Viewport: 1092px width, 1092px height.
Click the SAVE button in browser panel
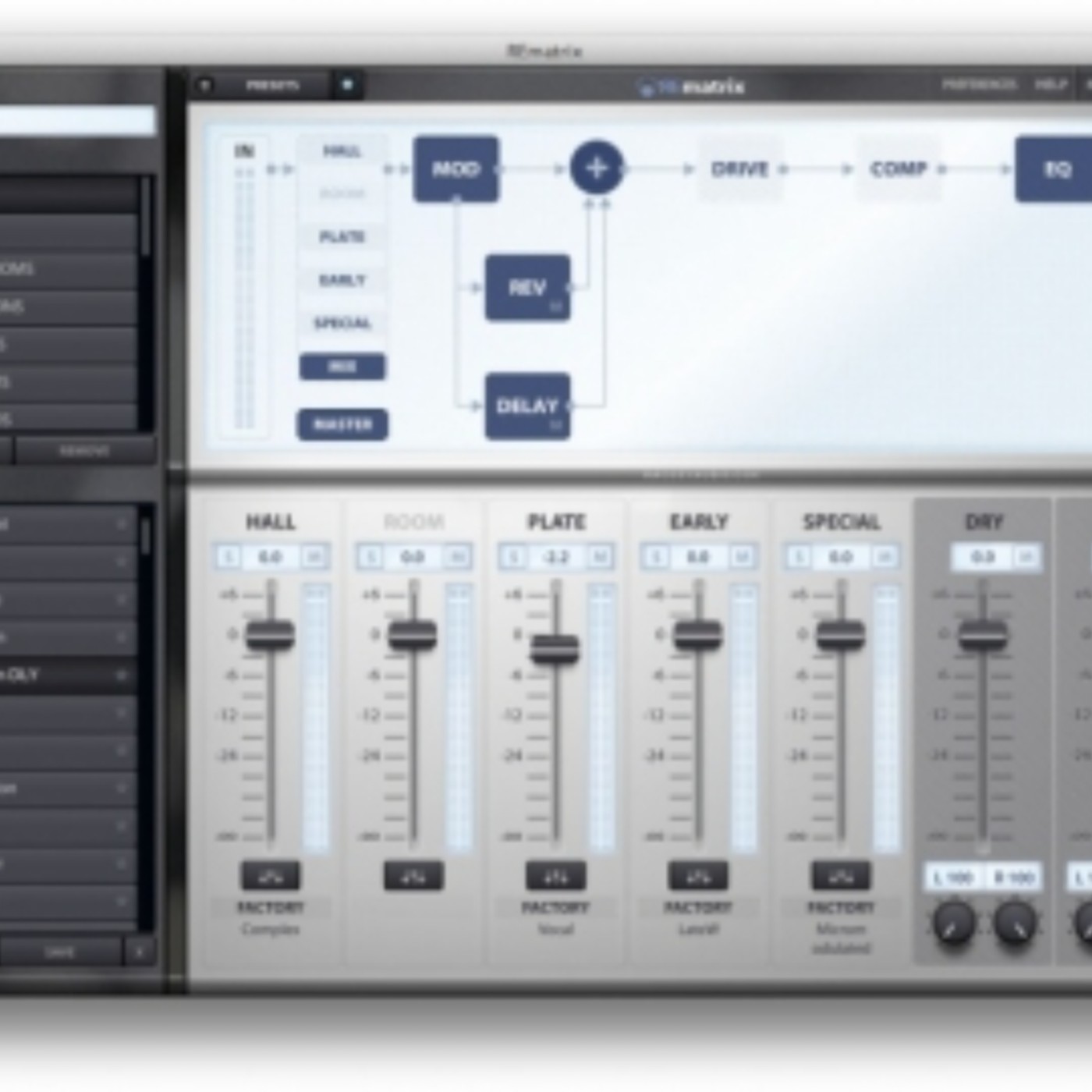(x=60, y=952)
